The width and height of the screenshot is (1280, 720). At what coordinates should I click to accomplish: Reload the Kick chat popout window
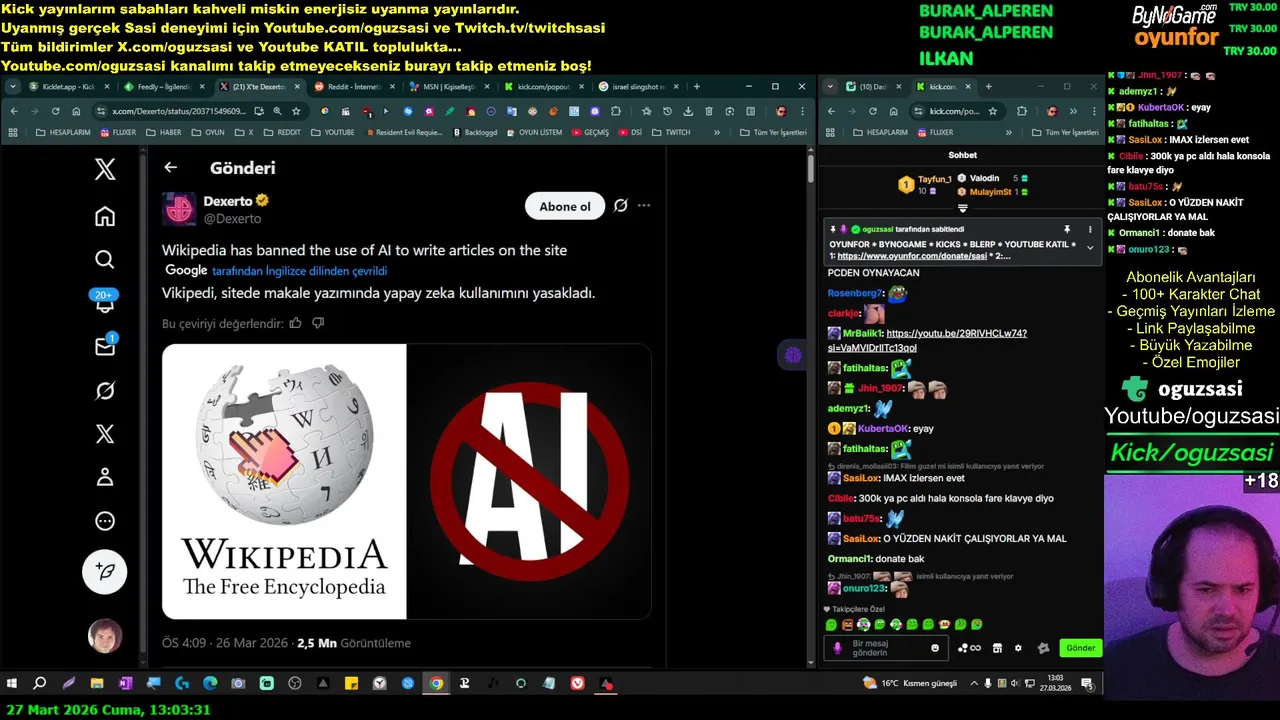(x=873, y=111)
